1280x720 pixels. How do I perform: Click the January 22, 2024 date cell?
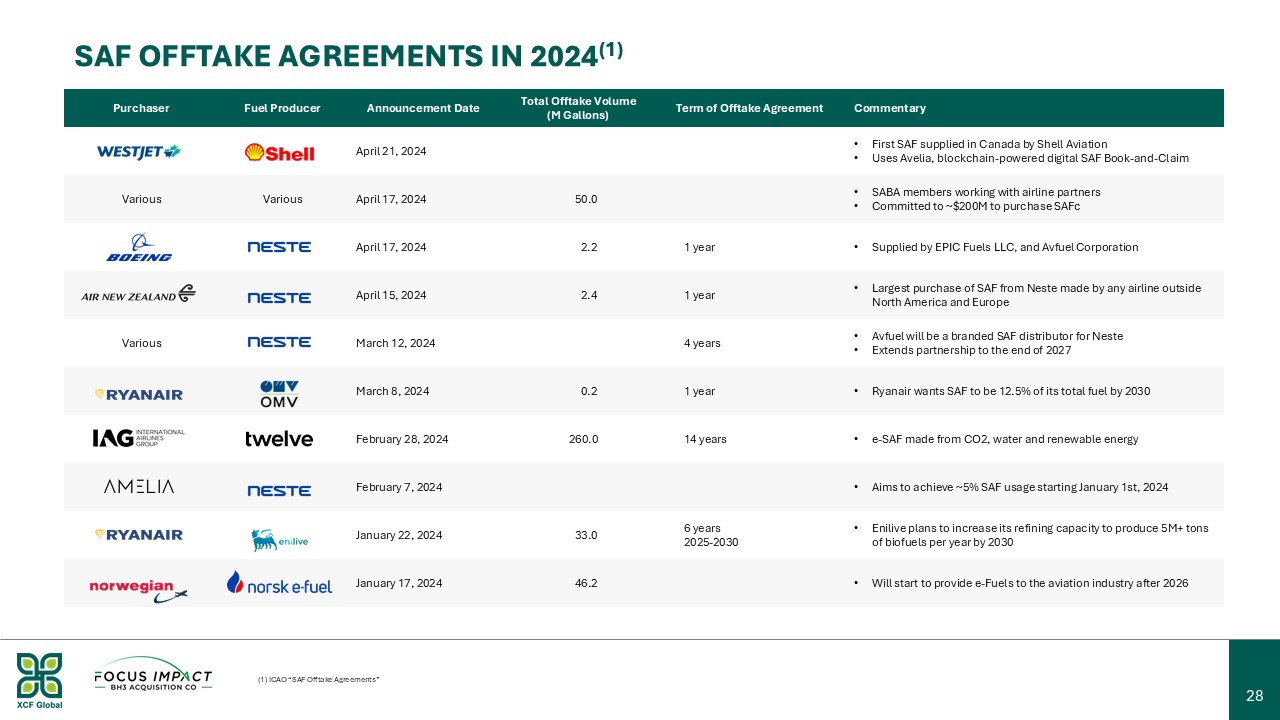pos(399,535)
